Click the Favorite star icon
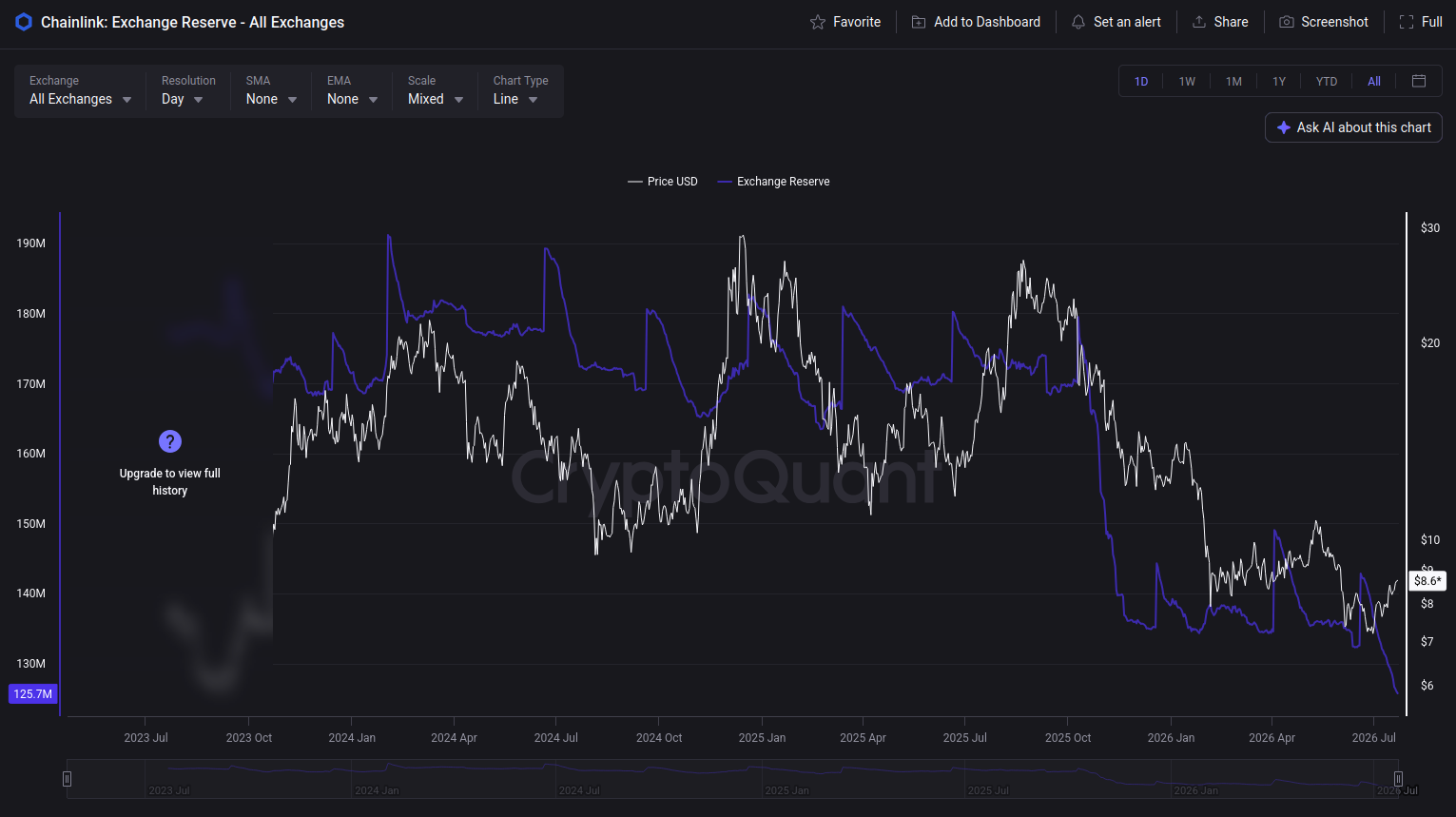 (818, 22)
